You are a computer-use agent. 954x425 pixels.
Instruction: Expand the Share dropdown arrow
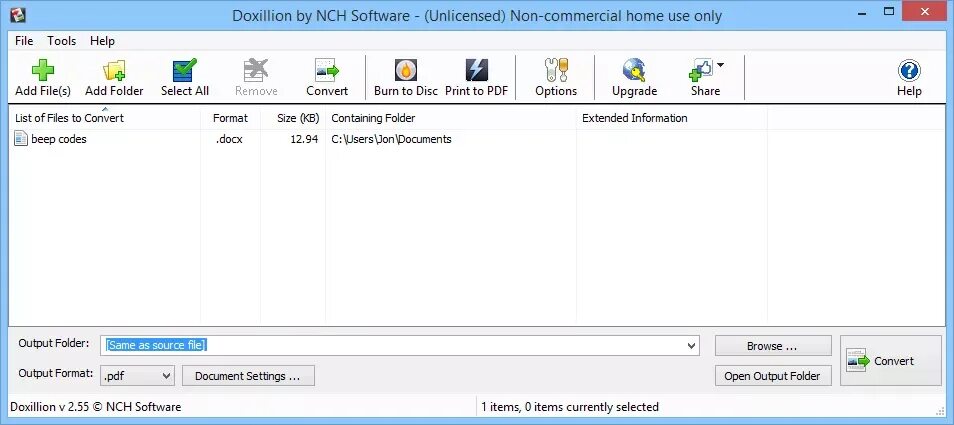click(x=720, y=65)
